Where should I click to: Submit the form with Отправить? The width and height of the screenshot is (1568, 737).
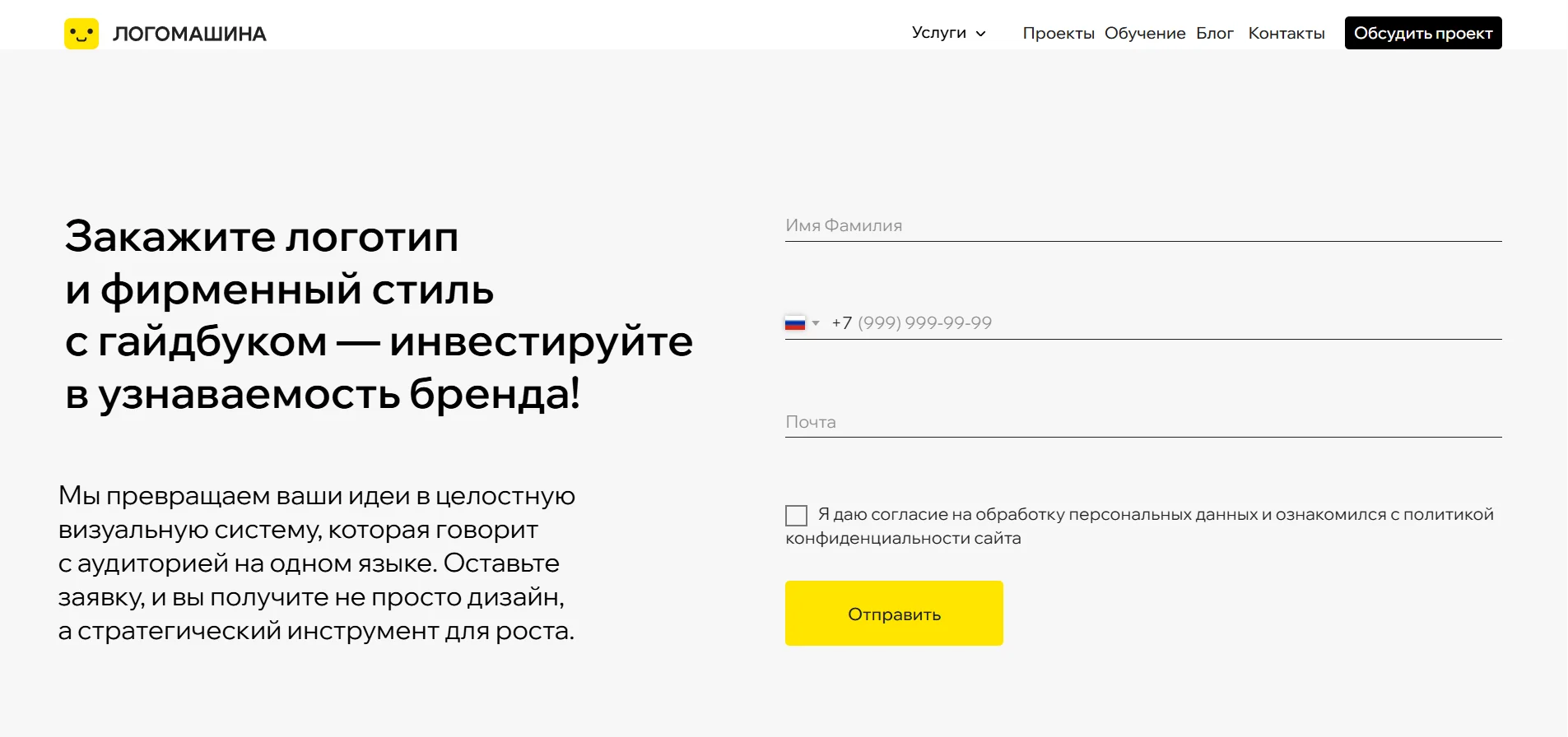(894, 614)
